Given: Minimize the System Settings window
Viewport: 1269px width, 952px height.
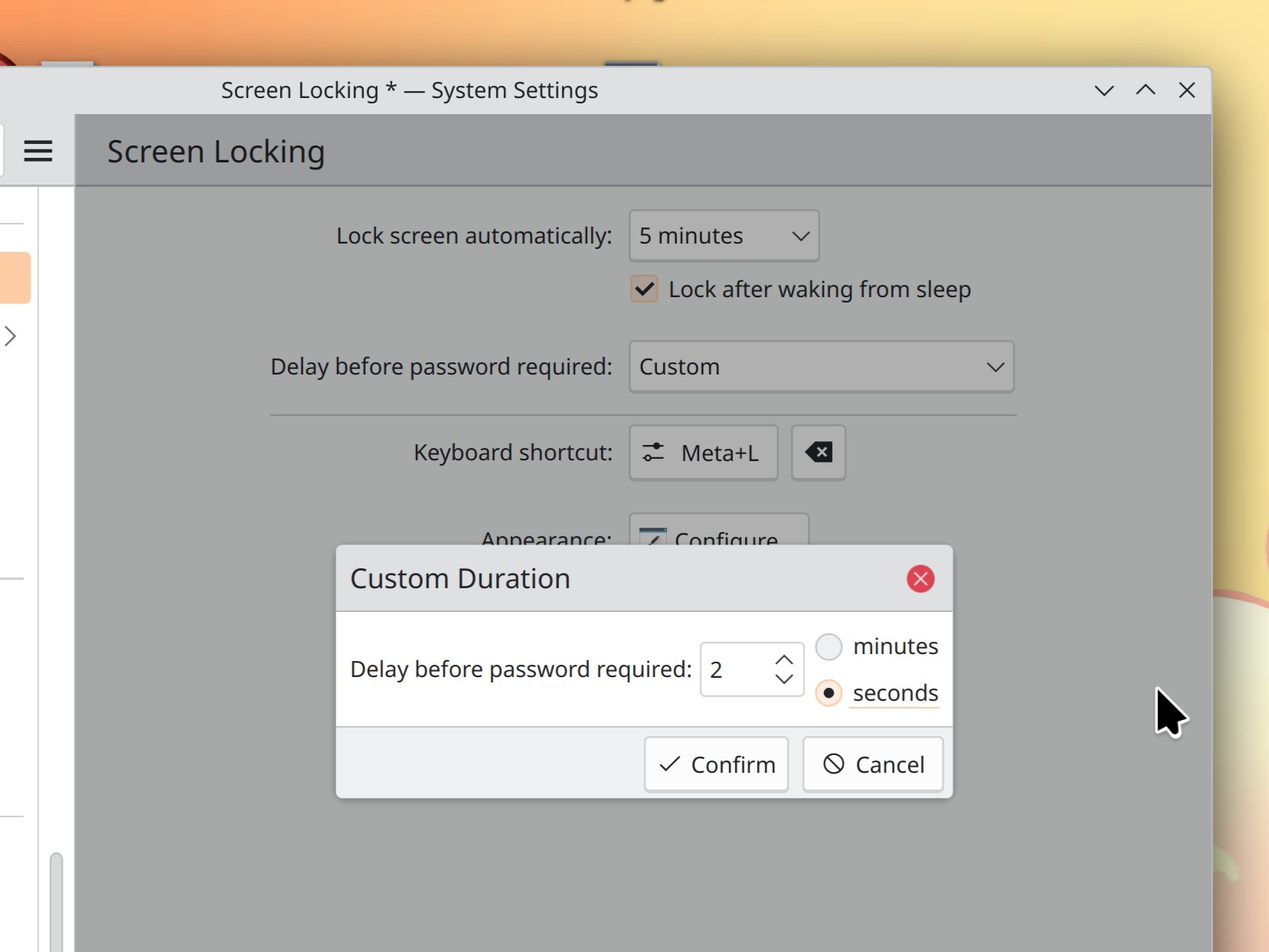Looking at the screenshot, I should 1104,90.
